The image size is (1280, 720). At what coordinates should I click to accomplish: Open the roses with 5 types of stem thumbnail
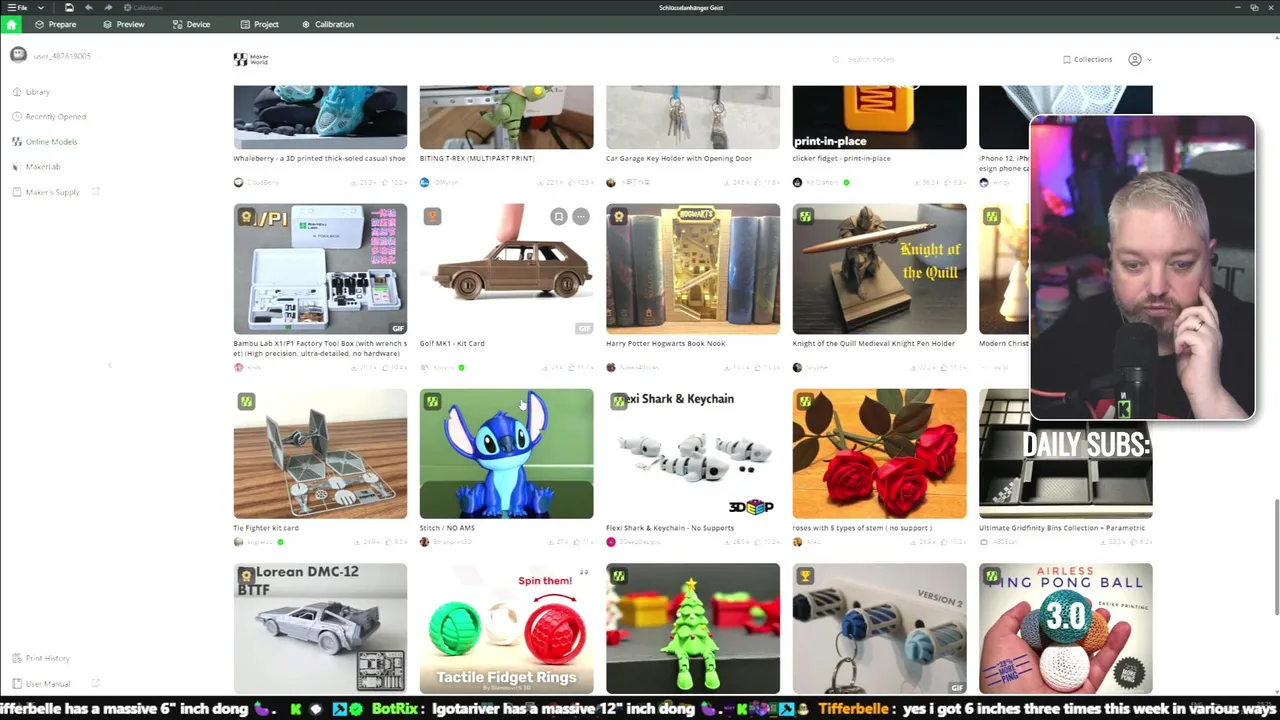879,454
